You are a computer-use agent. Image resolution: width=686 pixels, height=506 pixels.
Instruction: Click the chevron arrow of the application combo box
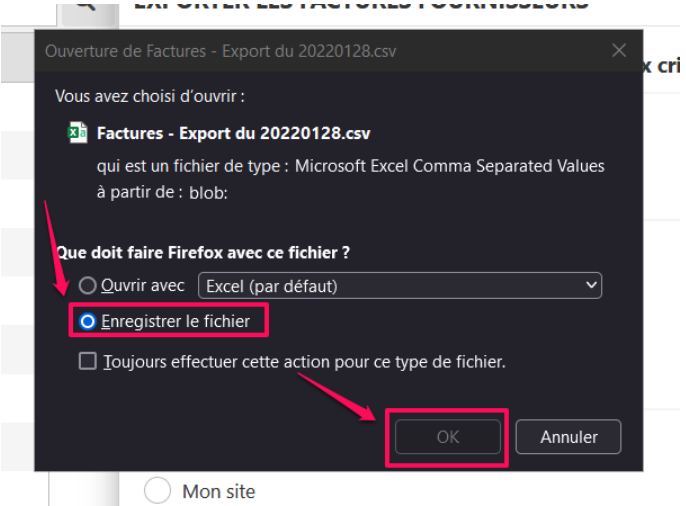(x=588, y=286)
